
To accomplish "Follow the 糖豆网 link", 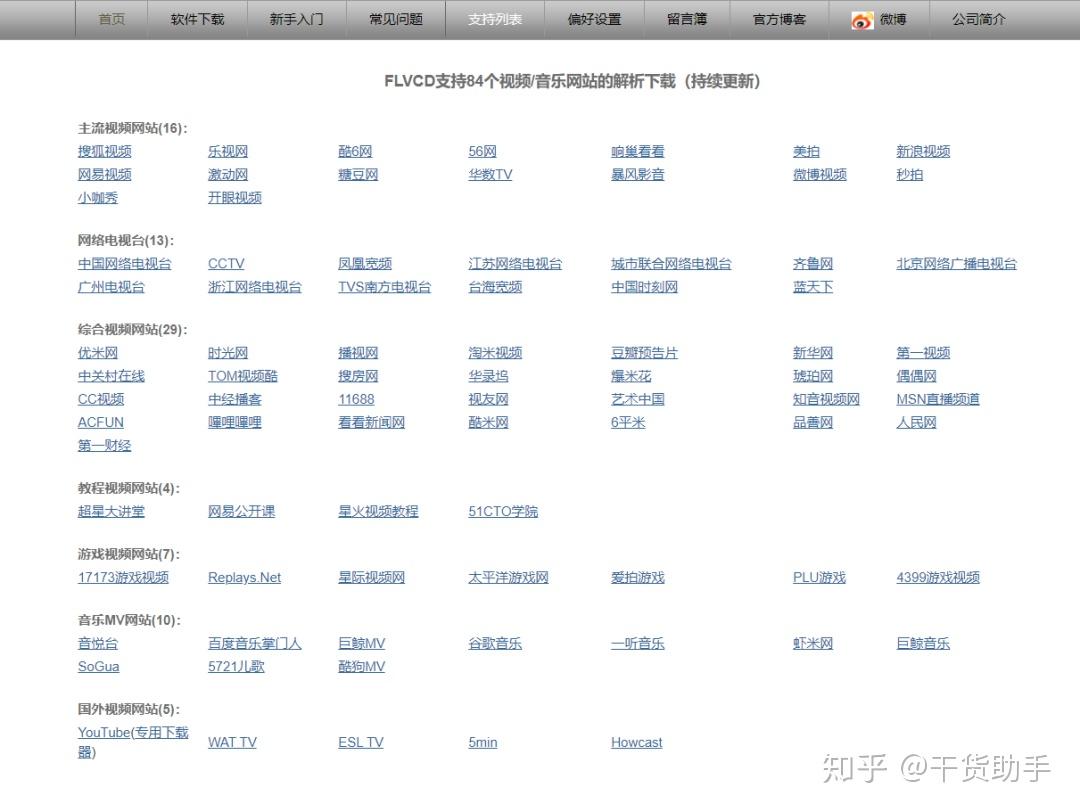I will point(357,175).
